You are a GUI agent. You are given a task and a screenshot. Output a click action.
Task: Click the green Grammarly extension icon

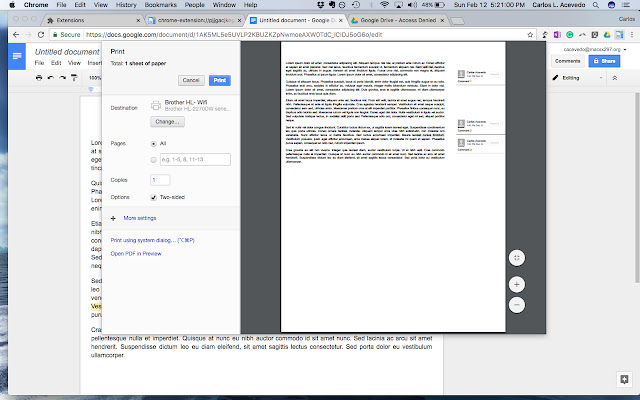pyautogui.click(x=570, y=35)
